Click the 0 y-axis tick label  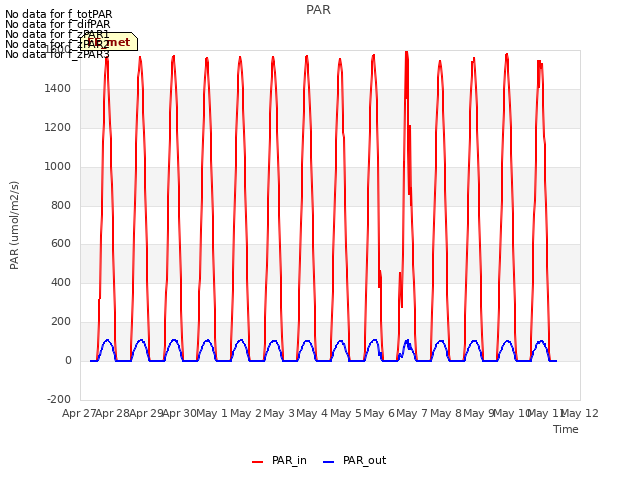68,360
